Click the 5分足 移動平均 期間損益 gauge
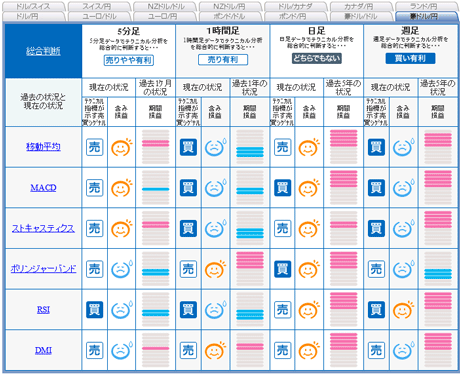Screen dimensions: 460x375 point(155,147)
